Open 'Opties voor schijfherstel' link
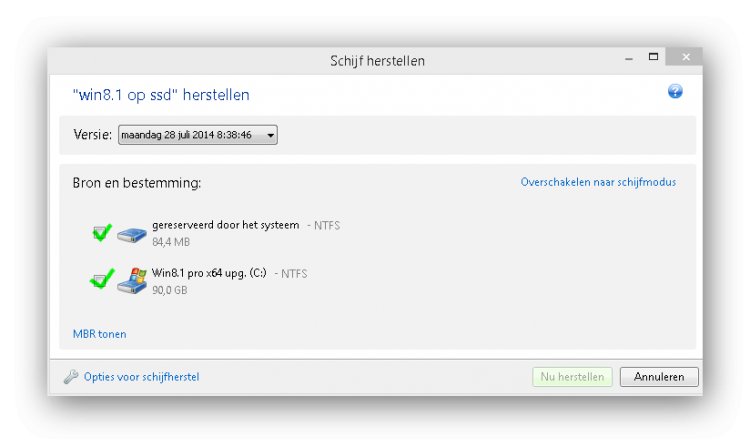The image size is (750, 447). (x=142, y=377)
